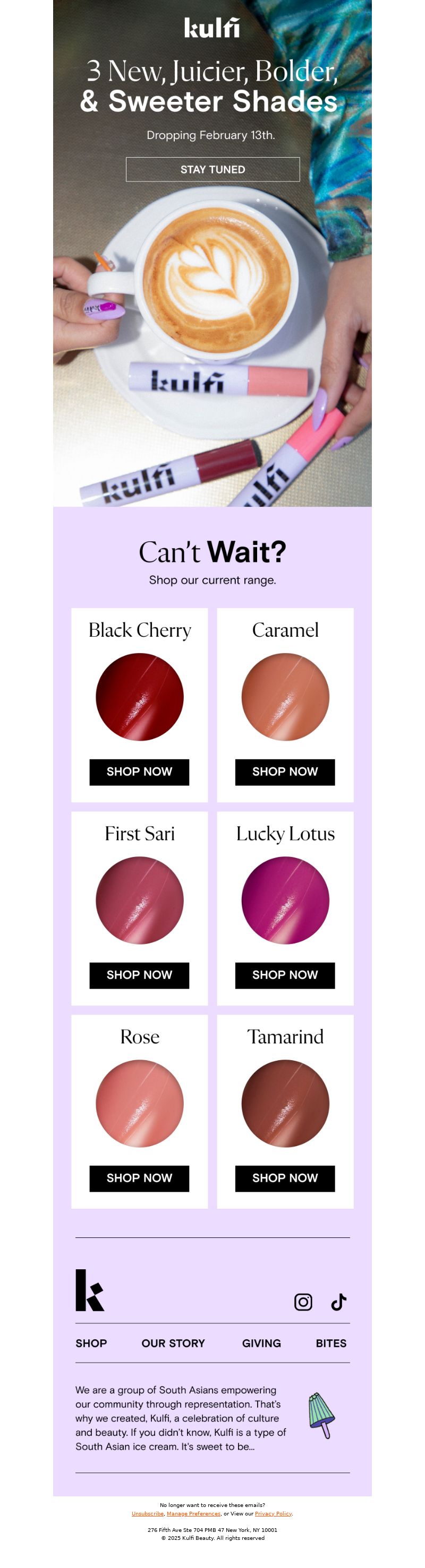
Task: Click the Unsubscribe link
Action: click(x=148, y=1513)
